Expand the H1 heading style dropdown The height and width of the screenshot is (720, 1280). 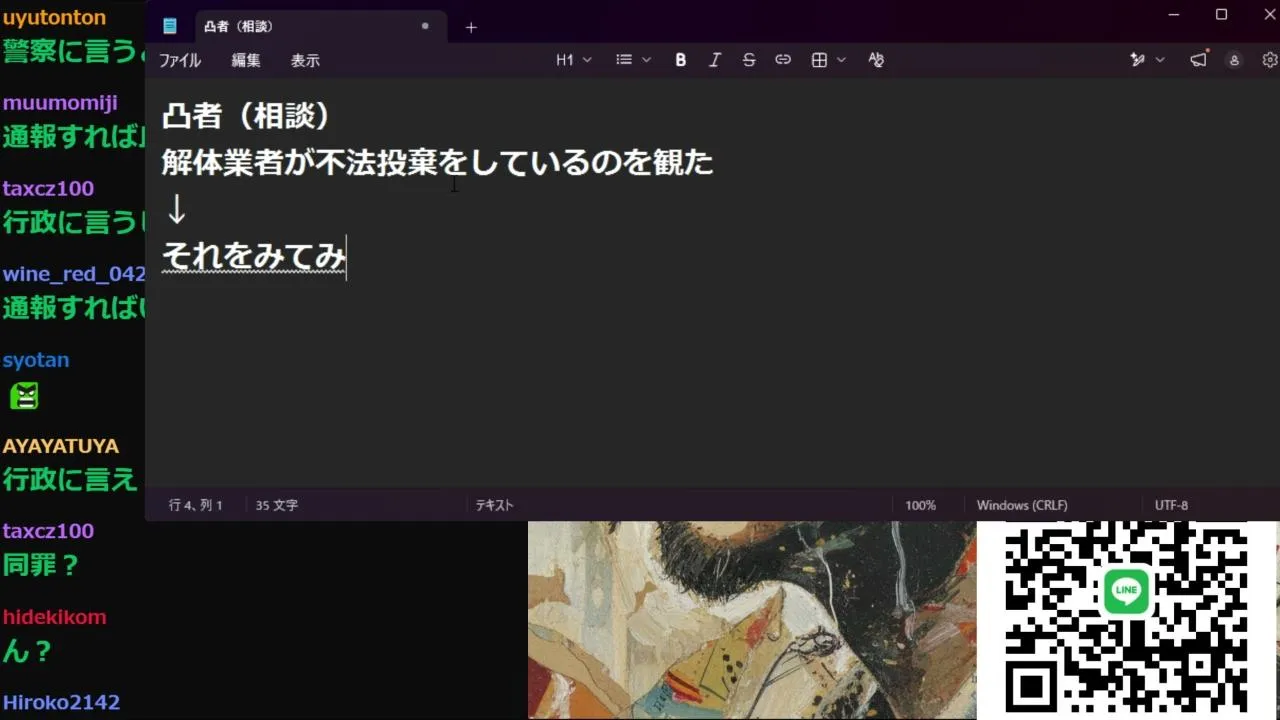pyautogui.click(x=574, y=60)
